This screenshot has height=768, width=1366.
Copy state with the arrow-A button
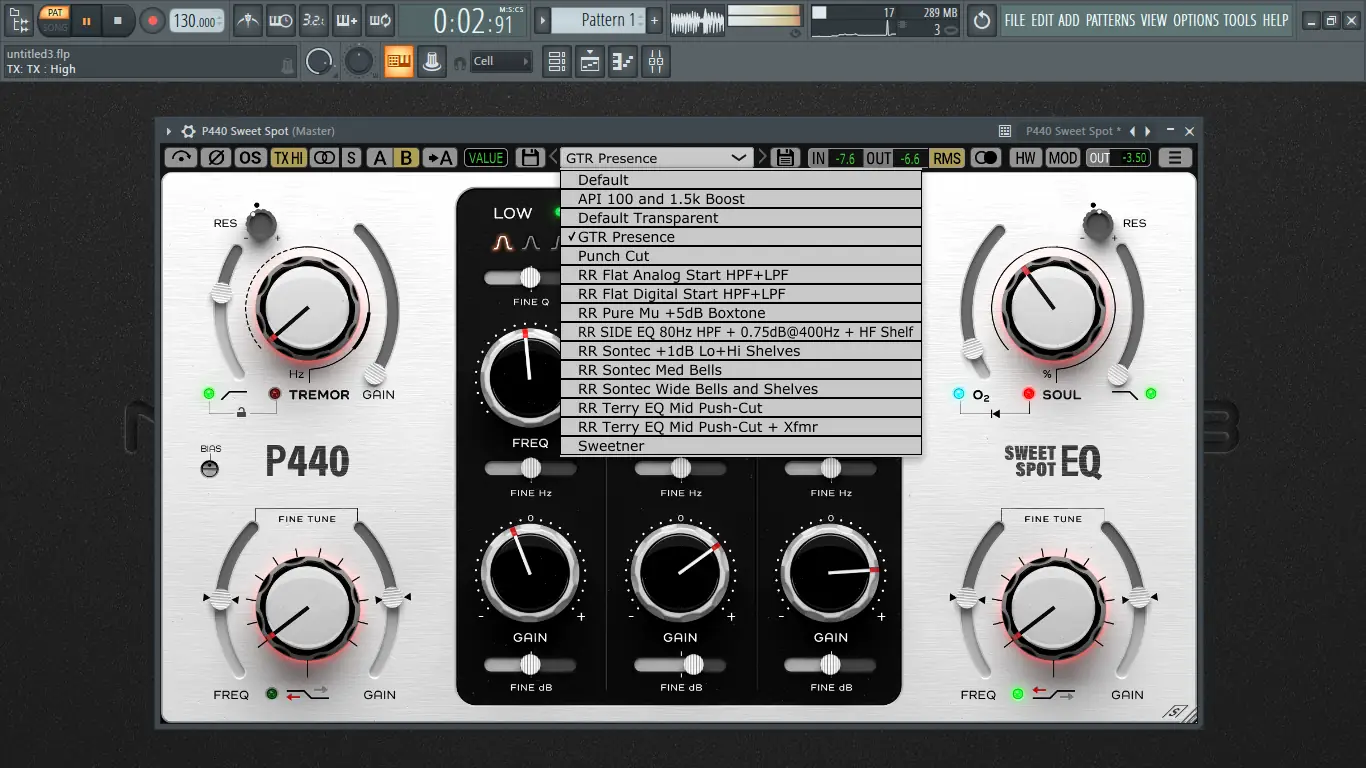click(x=439, y=158)
